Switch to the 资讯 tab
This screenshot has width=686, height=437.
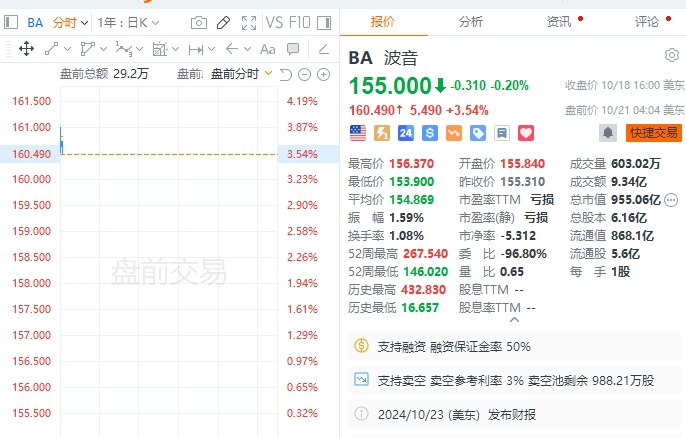(559, 22)
